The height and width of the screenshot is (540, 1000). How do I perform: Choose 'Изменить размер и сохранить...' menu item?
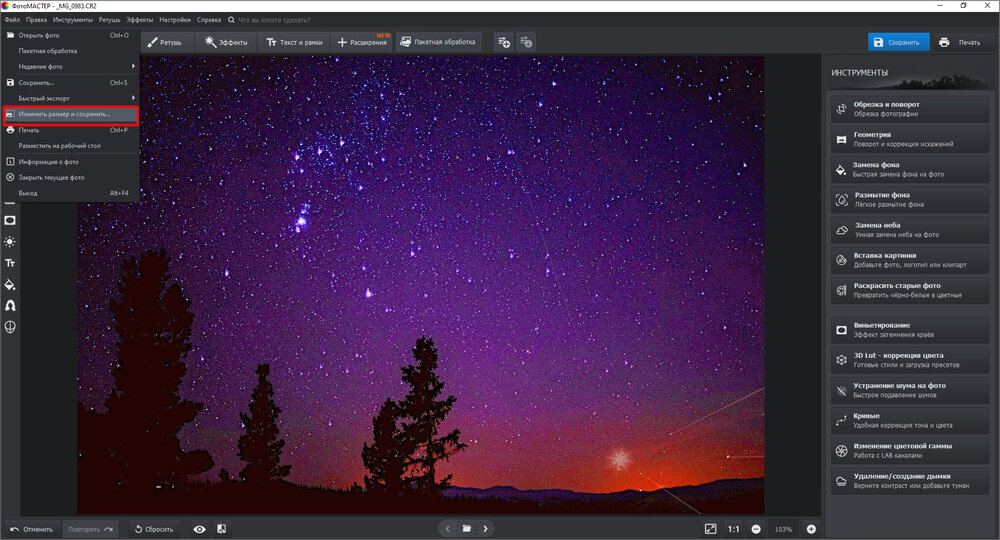click(x=70, y=114)
